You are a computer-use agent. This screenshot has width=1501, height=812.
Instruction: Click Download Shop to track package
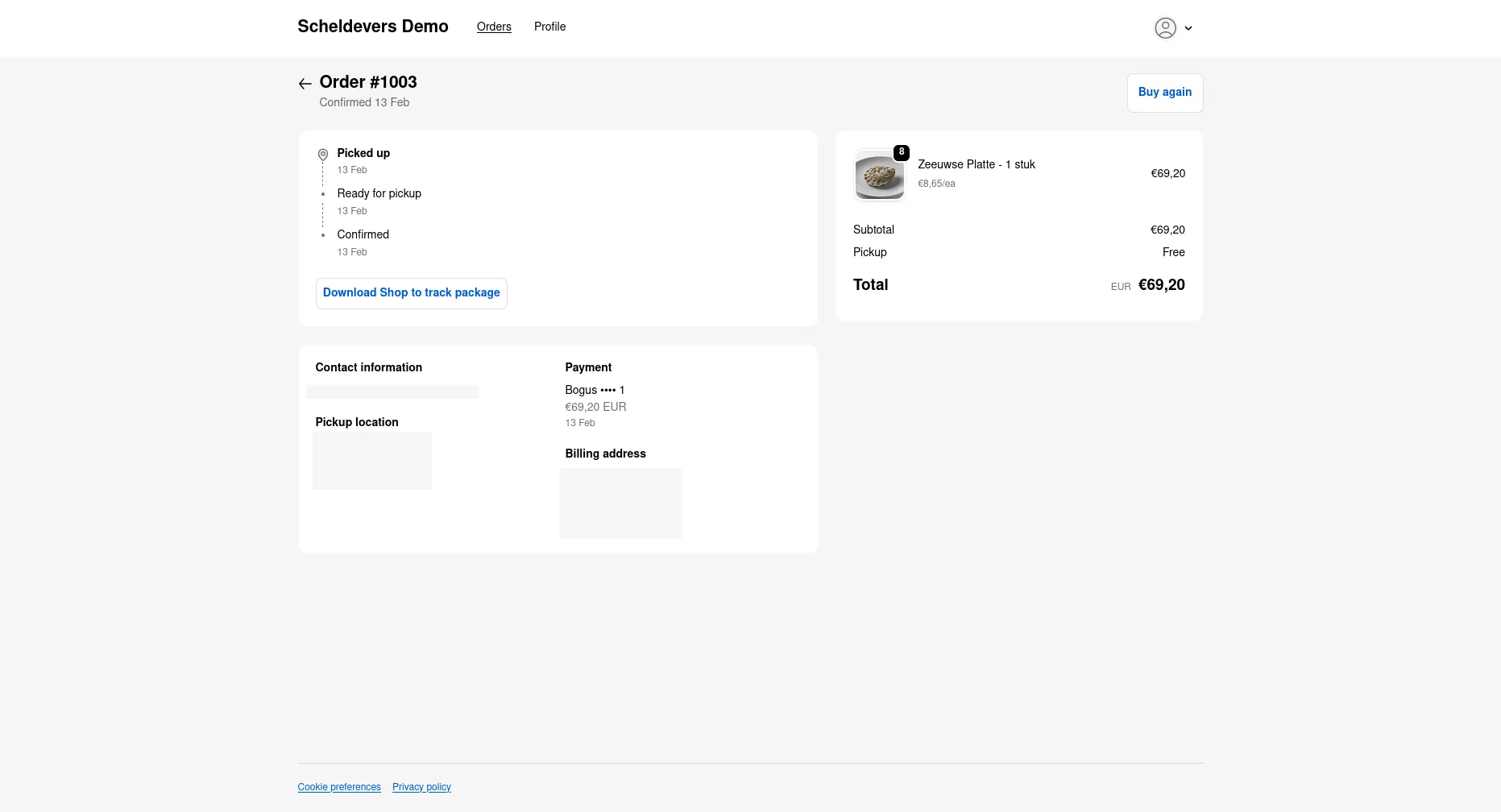pos(411,293)
